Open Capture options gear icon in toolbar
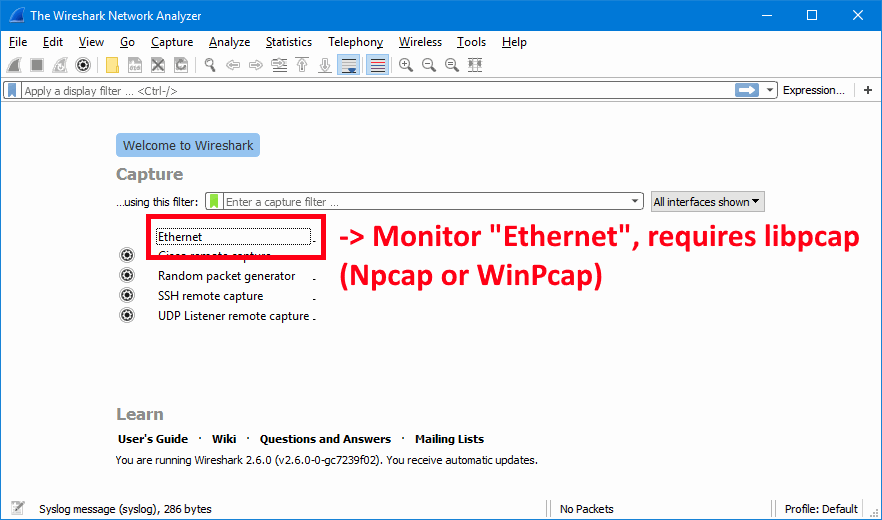 83,65
